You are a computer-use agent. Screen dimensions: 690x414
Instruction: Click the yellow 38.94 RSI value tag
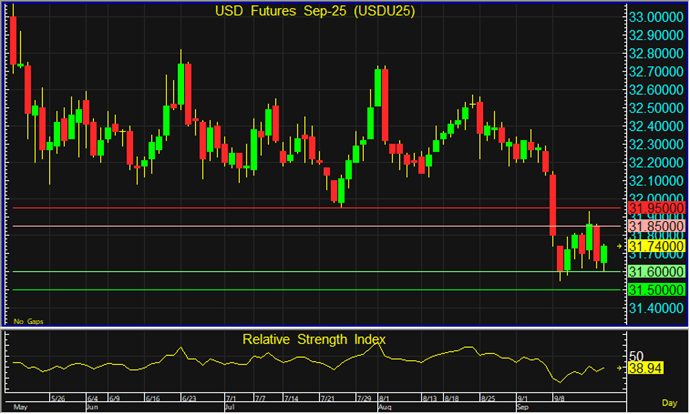pos(647,369)
